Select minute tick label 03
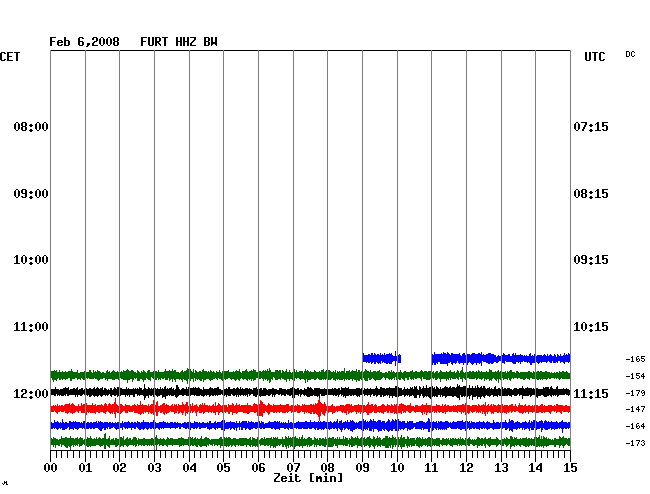The height and width of the screenshot is (494, 650). coord(154,468)
